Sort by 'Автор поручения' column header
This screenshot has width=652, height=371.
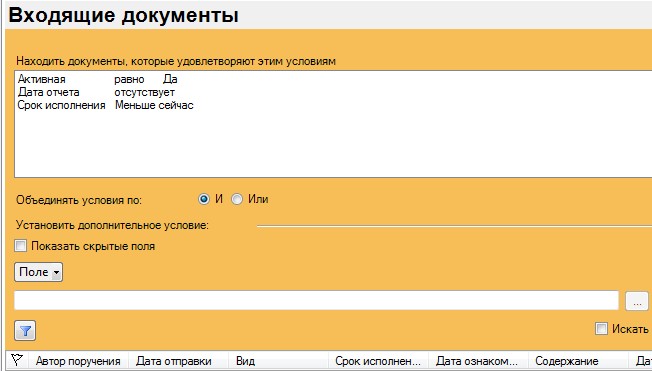pos(78,361)
